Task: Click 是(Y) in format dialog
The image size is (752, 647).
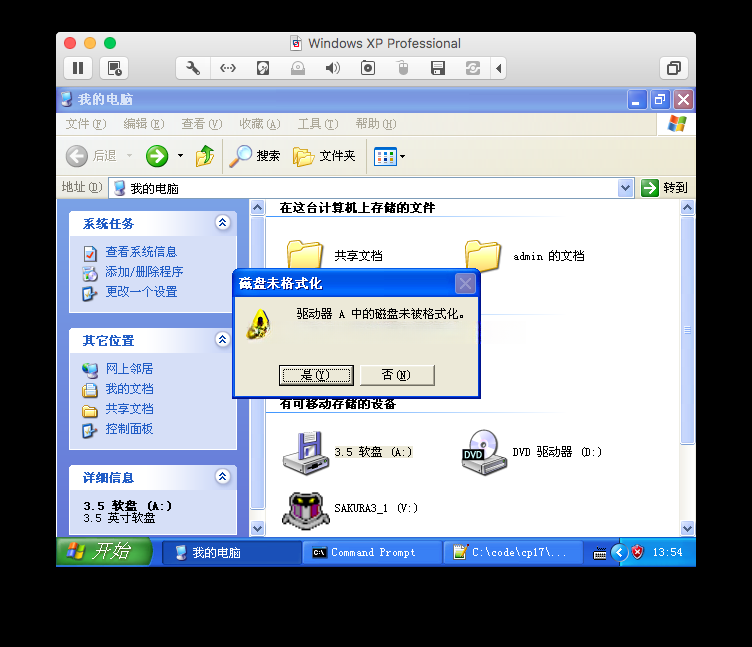Action: (x=317, y=375)
